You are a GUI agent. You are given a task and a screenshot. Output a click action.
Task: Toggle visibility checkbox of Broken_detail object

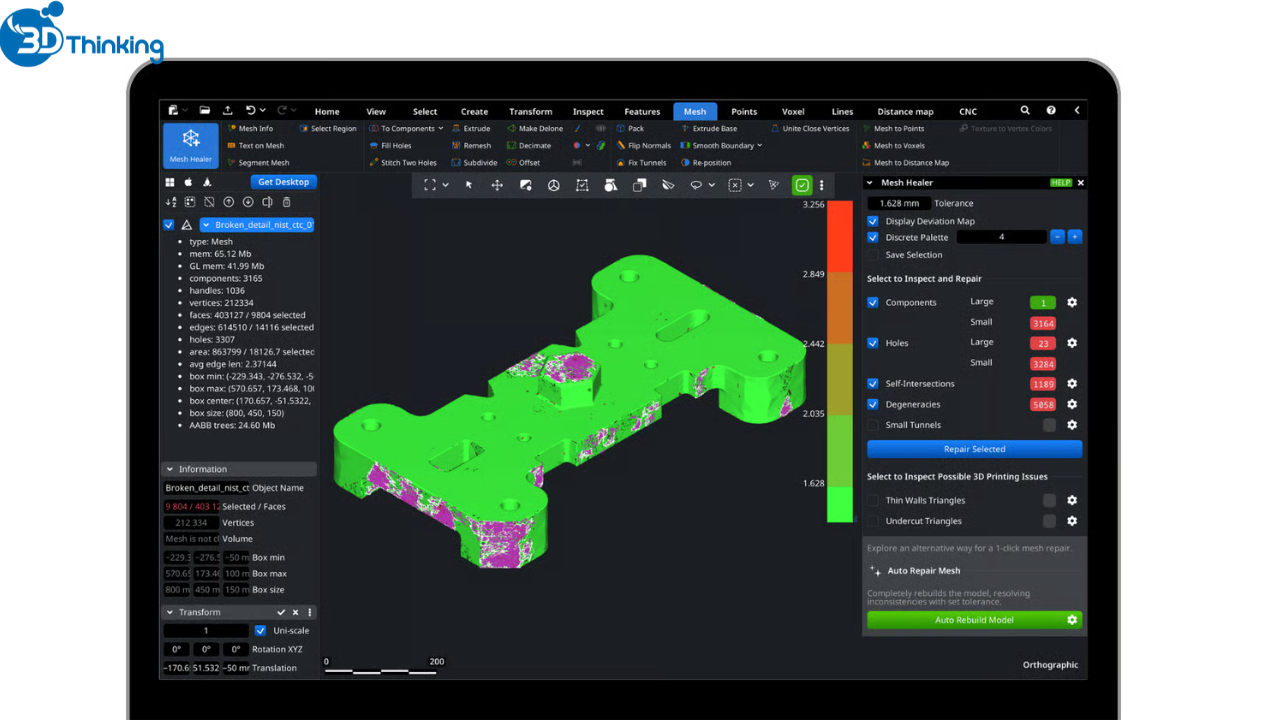coord(169,225)
